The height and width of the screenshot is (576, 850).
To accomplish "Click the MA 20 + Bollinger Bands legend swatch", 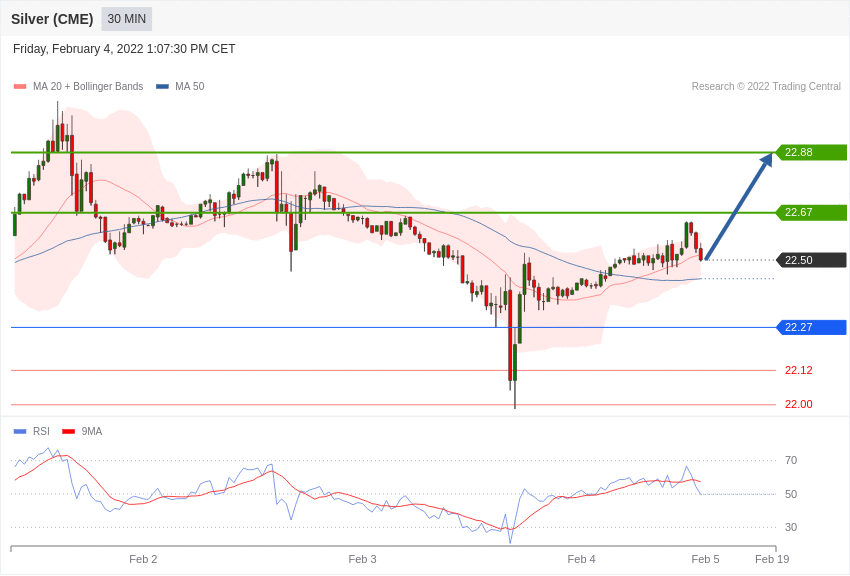I will (20, 87).
